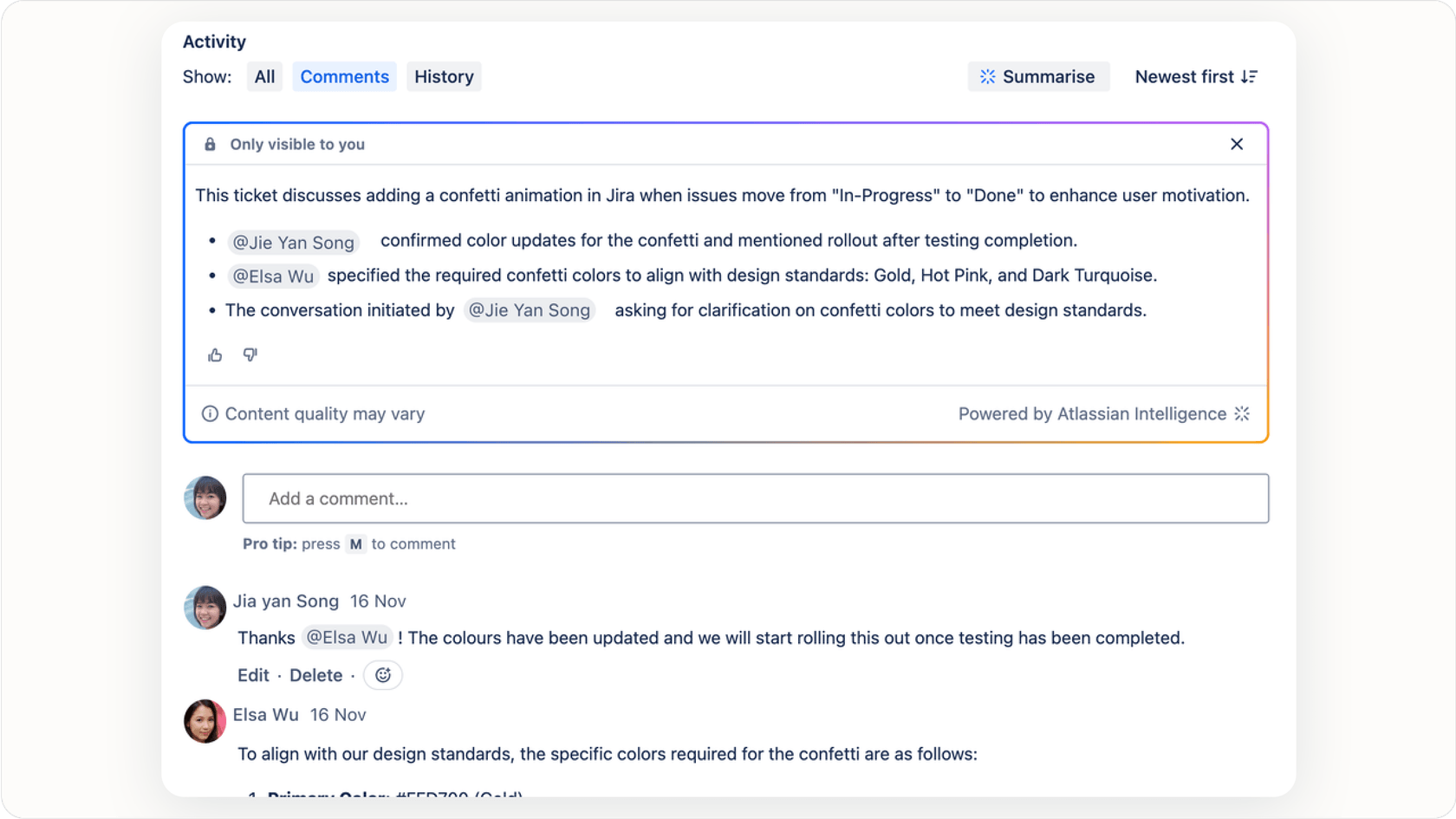Click the @Elsa Wu mention in the comment
The height and width of the screenshot is (819, 1456).
pos(347,637)
